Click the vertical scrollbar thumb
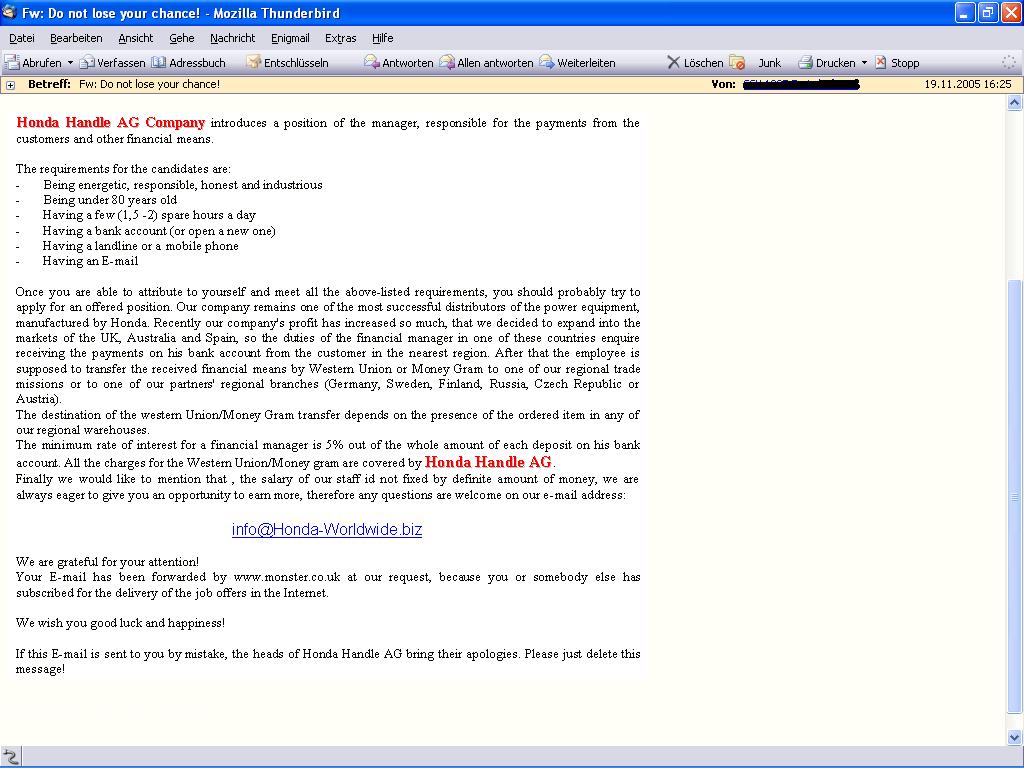Image resolution: width=1024 pixels, height=768 pixels. (1014, 496)
